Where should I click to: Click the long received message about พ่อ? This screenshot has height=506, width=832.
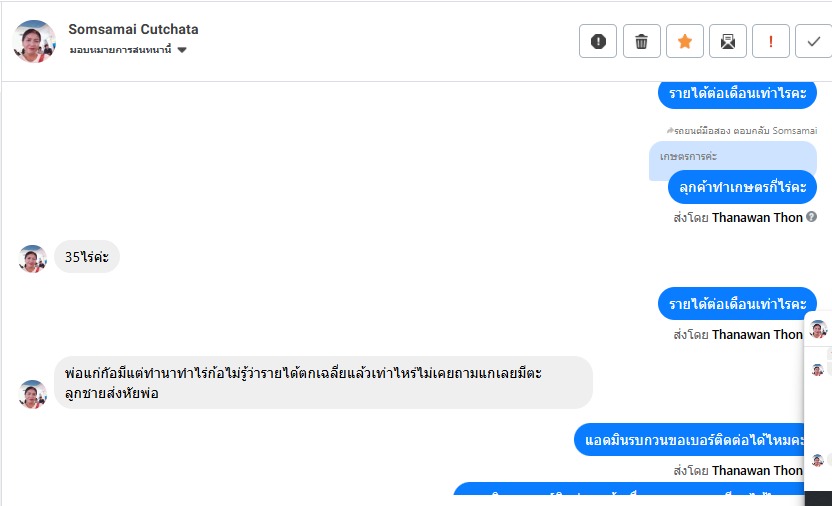(323, 382)
